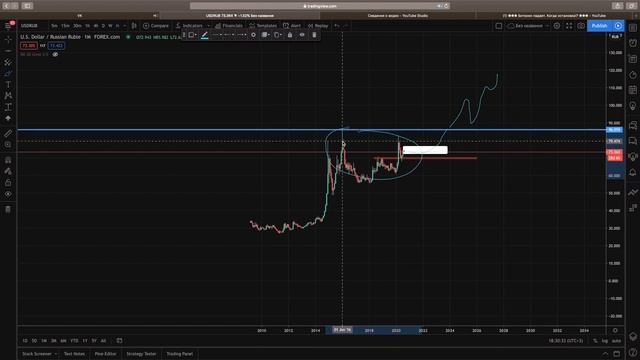Open the chart layout name cloud menu
The image size is (640, 360).
(x=528, y=26)
